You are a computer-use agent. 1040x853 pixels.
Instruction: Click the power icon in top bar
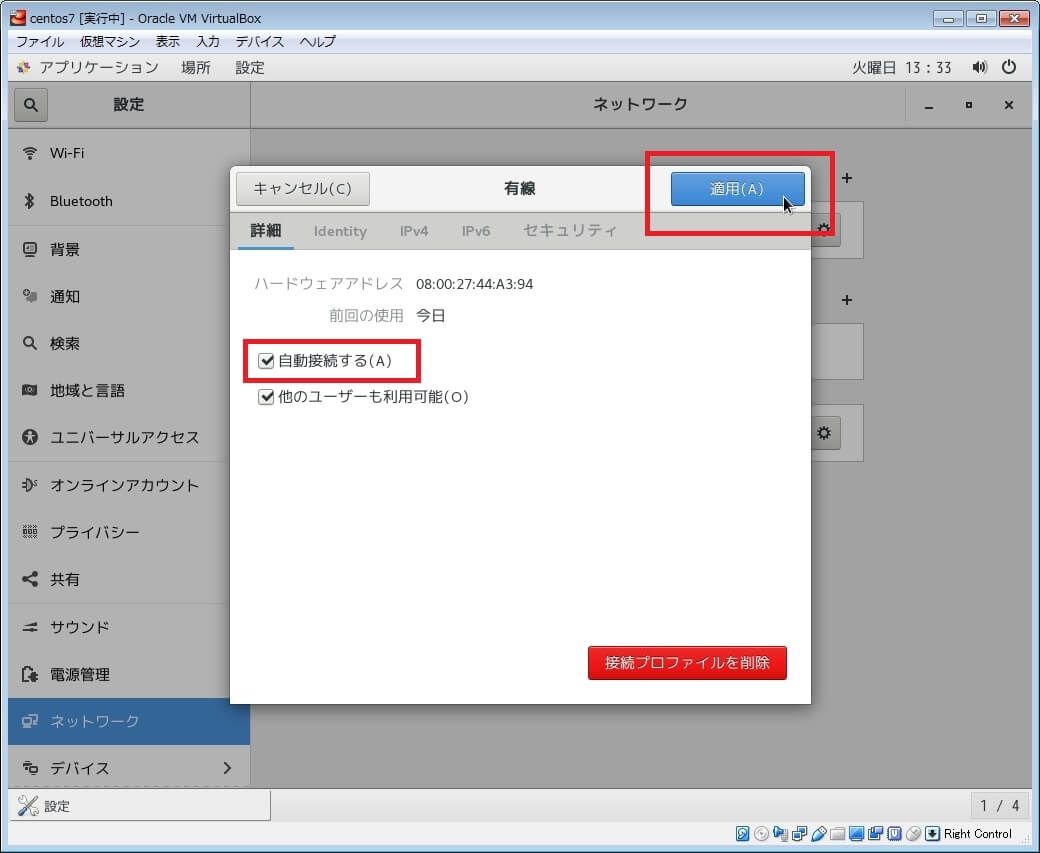pyautogui.click(x=1008, y=67)
